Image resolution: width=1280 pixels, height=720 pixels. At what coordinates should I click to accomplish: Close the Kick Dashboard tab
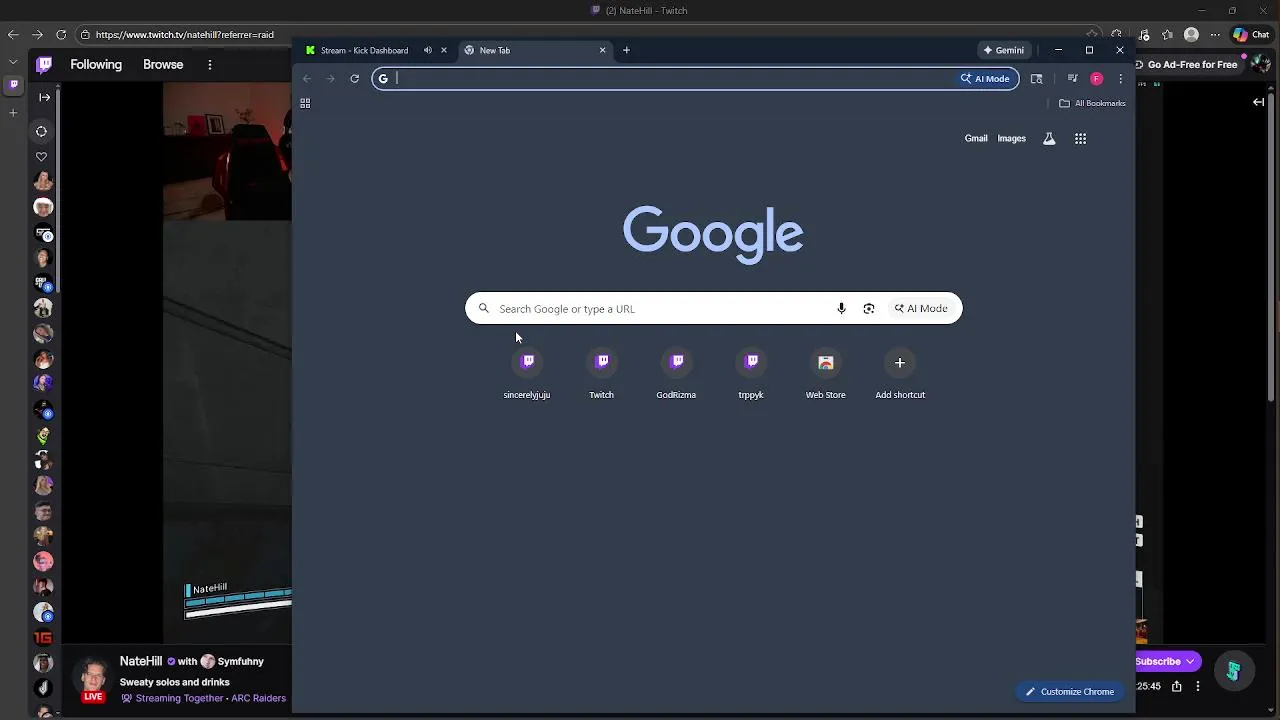[x=444, y=50]
